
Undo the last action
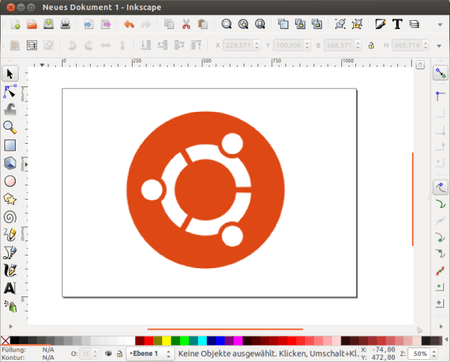tap(129, 24)
